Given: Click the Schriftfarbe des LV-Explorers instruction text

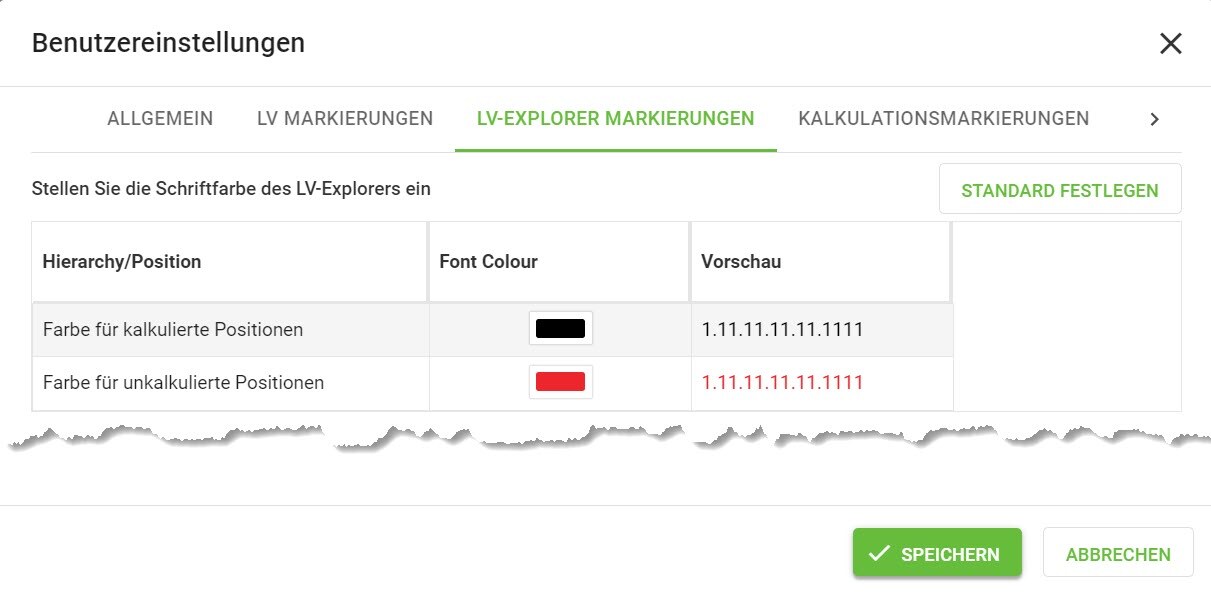Looking at the screenshot, I should pyautogui.click(x=231, y=188).
